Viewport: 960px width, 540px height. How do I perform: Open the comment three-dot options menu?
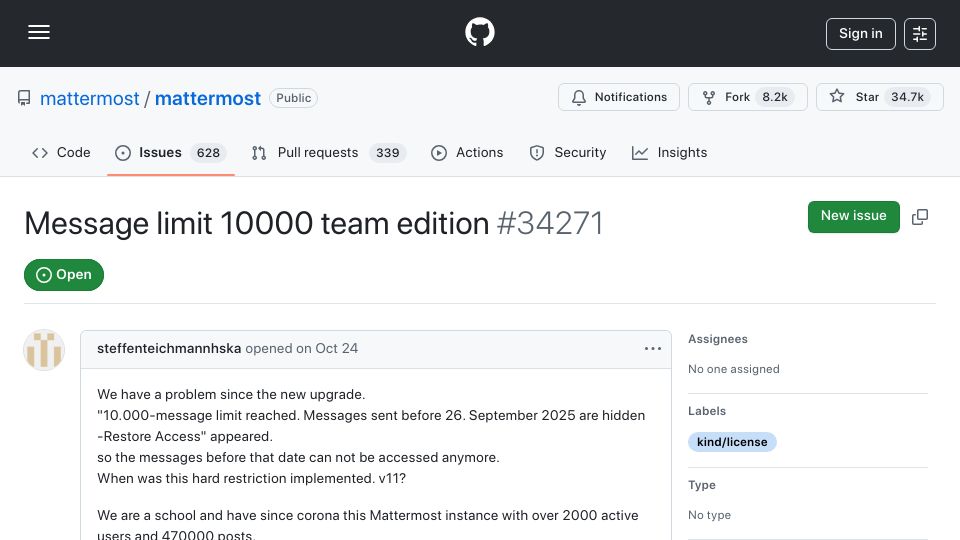click(653, 348)
